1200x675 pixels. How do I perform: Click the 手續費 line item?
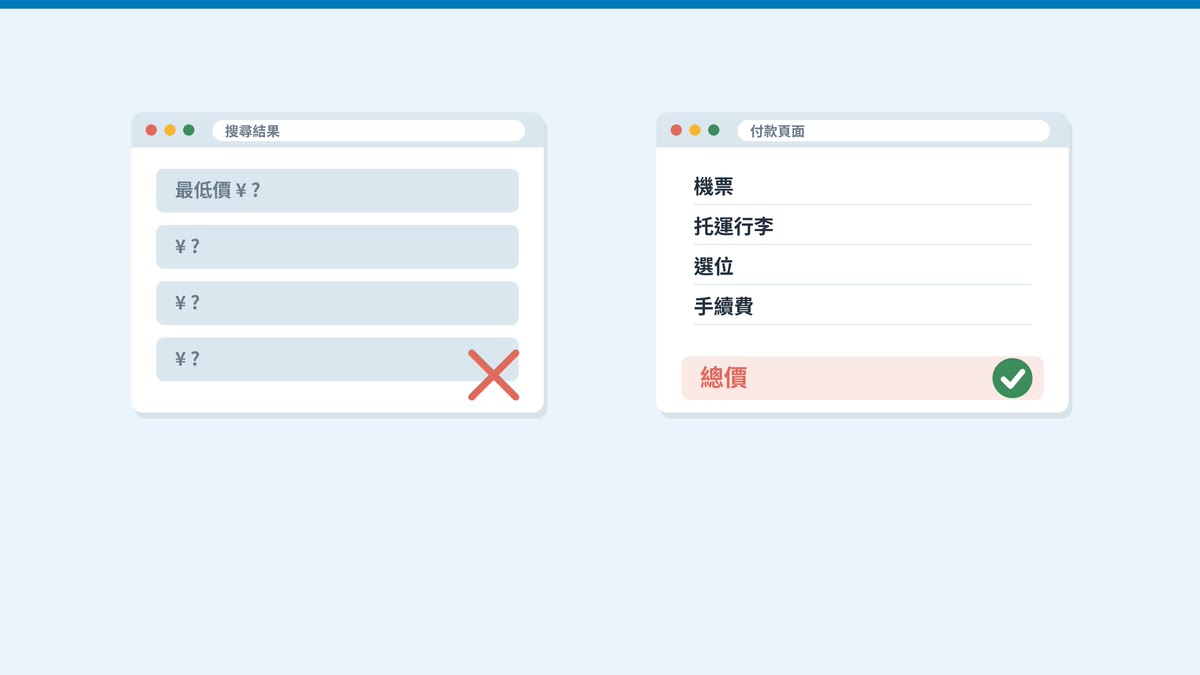(x=862, y=306)
